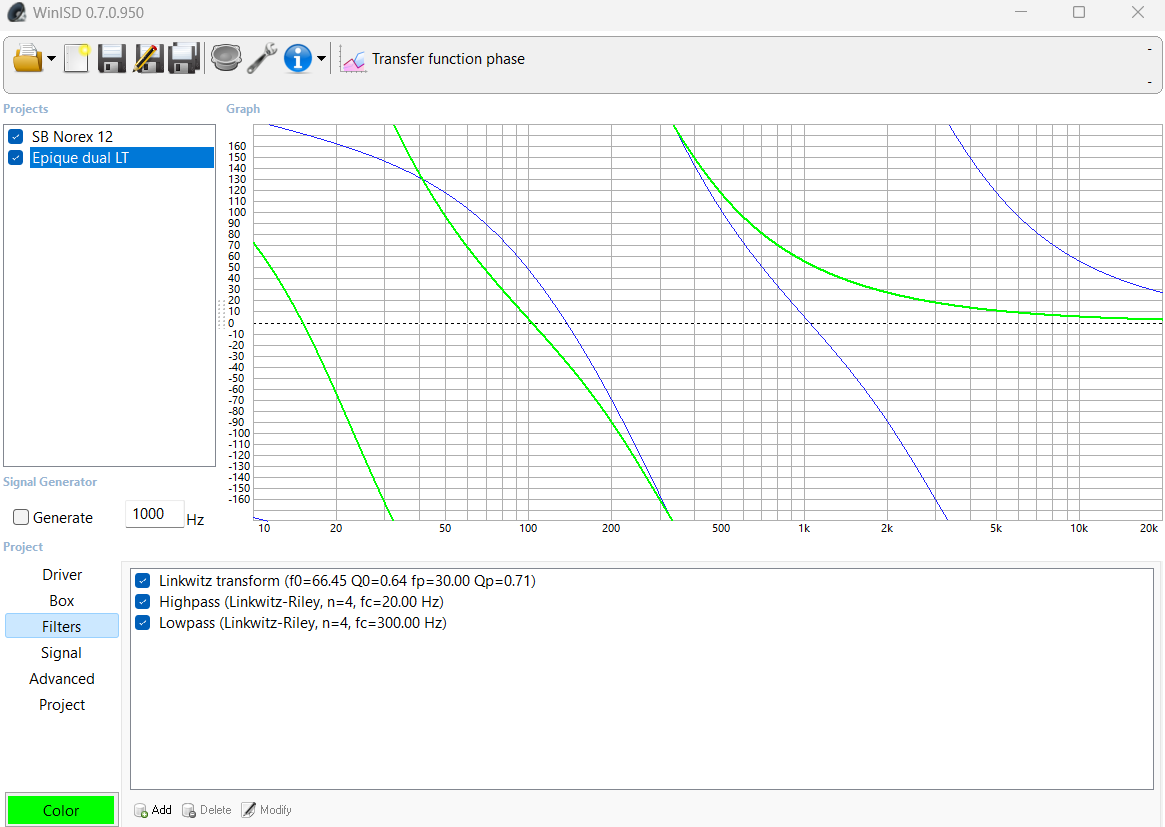Disable the Highpass Linkwitz-Riley filter checkbox
1165x827 pixels.
(143, 601)
